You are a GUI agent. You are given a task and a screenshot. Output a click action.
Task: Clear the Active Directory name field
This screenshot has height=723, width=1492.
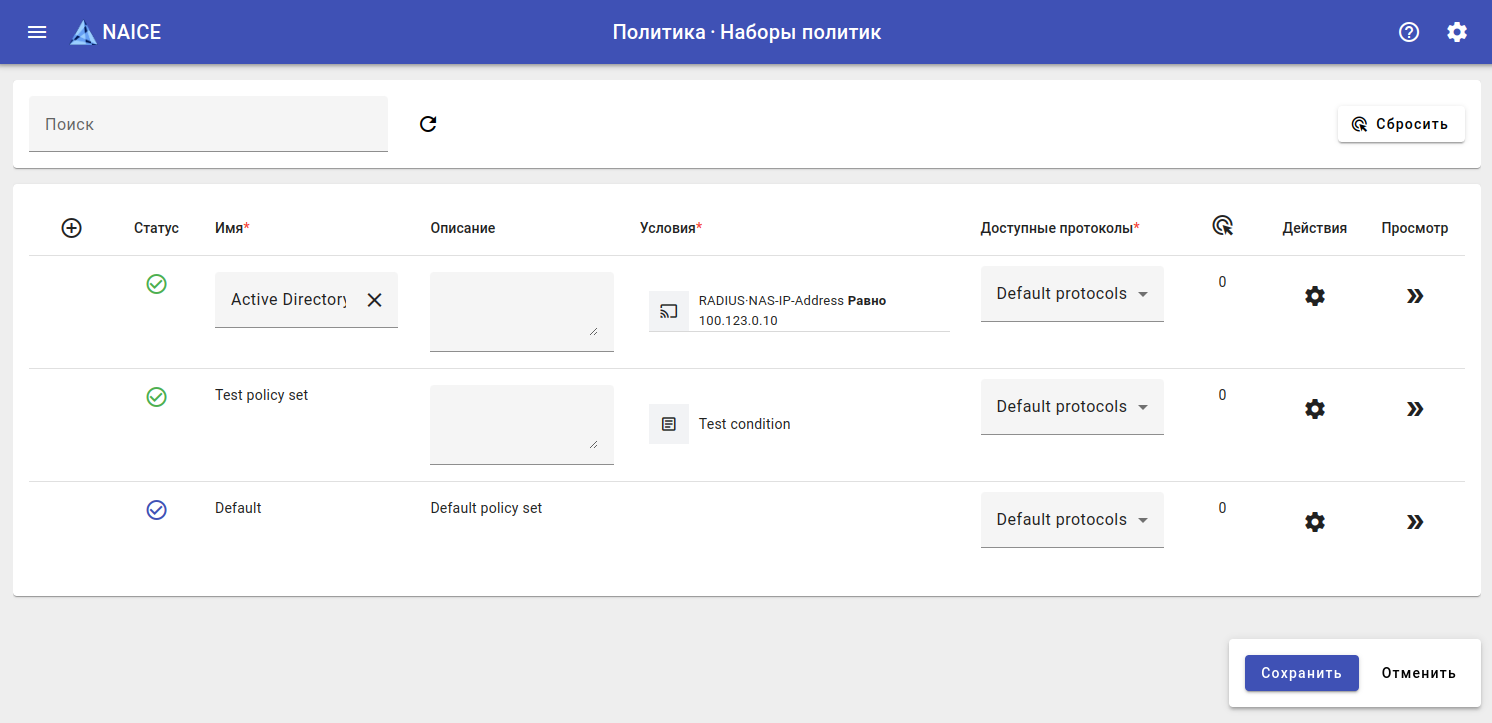374,300
